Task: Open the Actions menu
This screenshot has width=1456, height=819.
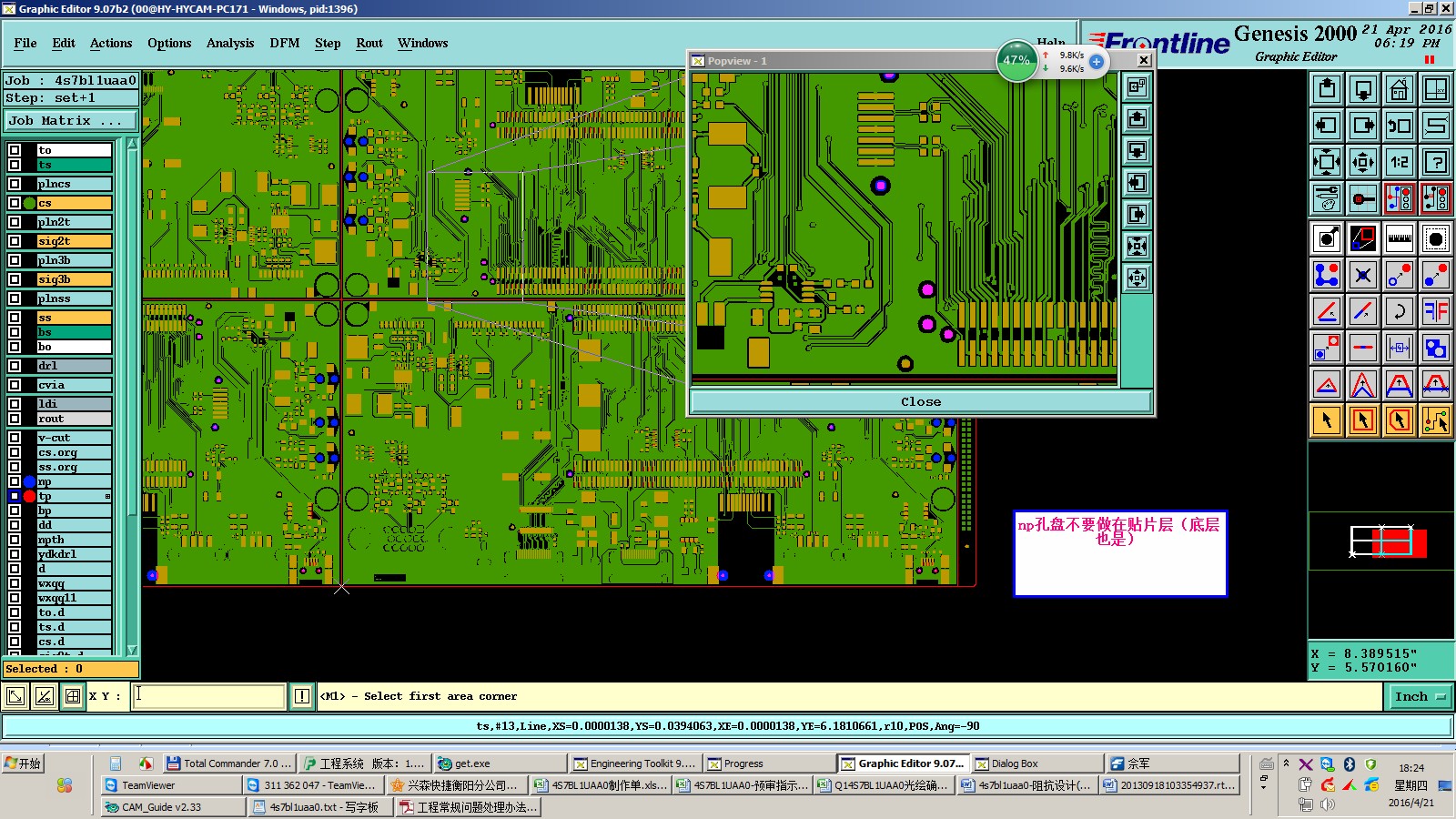Action: click(111, 43)
